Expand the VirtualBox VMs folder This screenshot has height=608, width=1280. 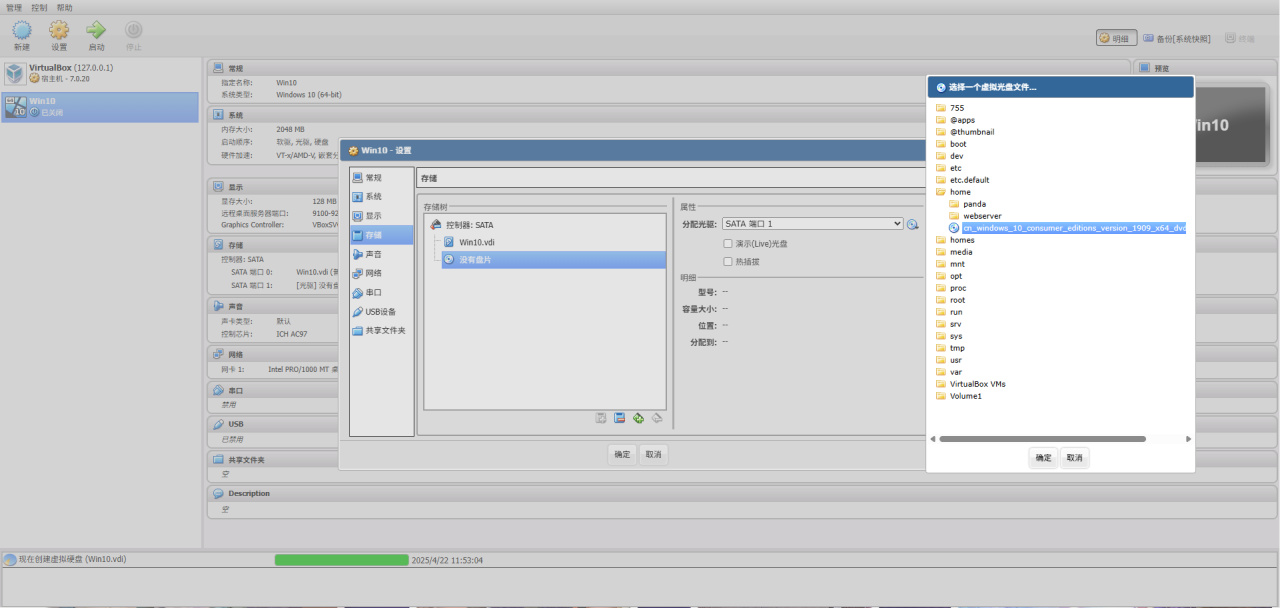977,384
